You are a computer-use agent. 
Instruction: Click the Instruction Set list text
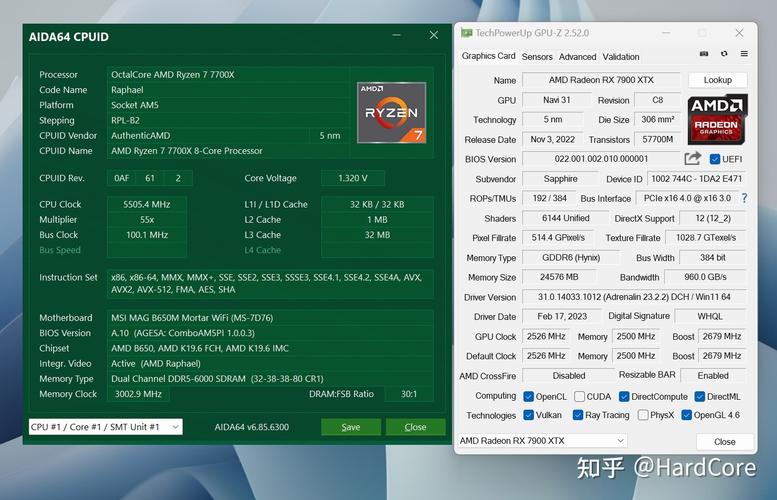267,283
